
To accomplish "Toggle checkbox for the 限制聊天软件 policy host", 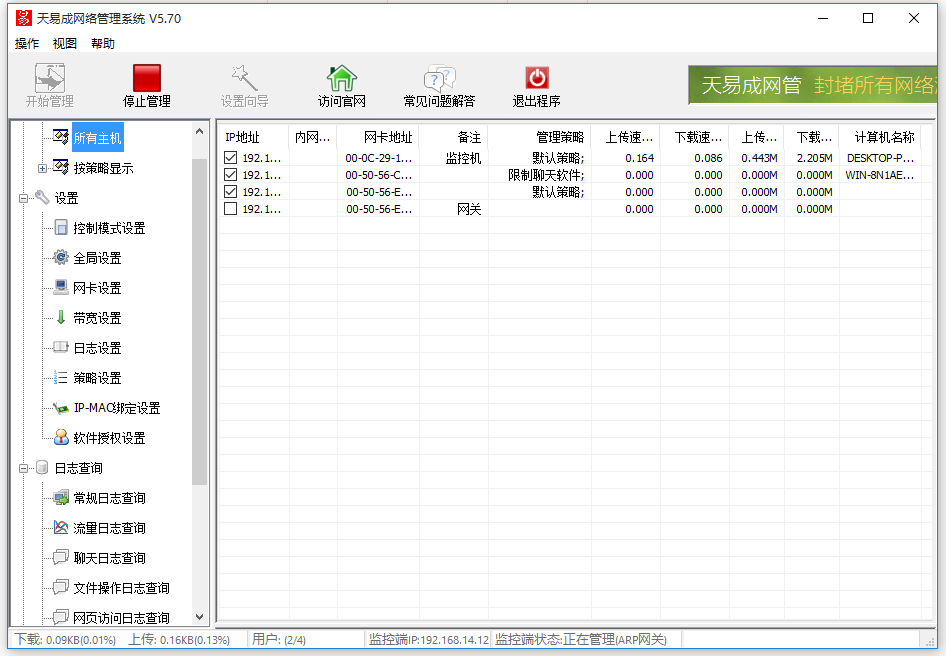I will click(231, 175).
